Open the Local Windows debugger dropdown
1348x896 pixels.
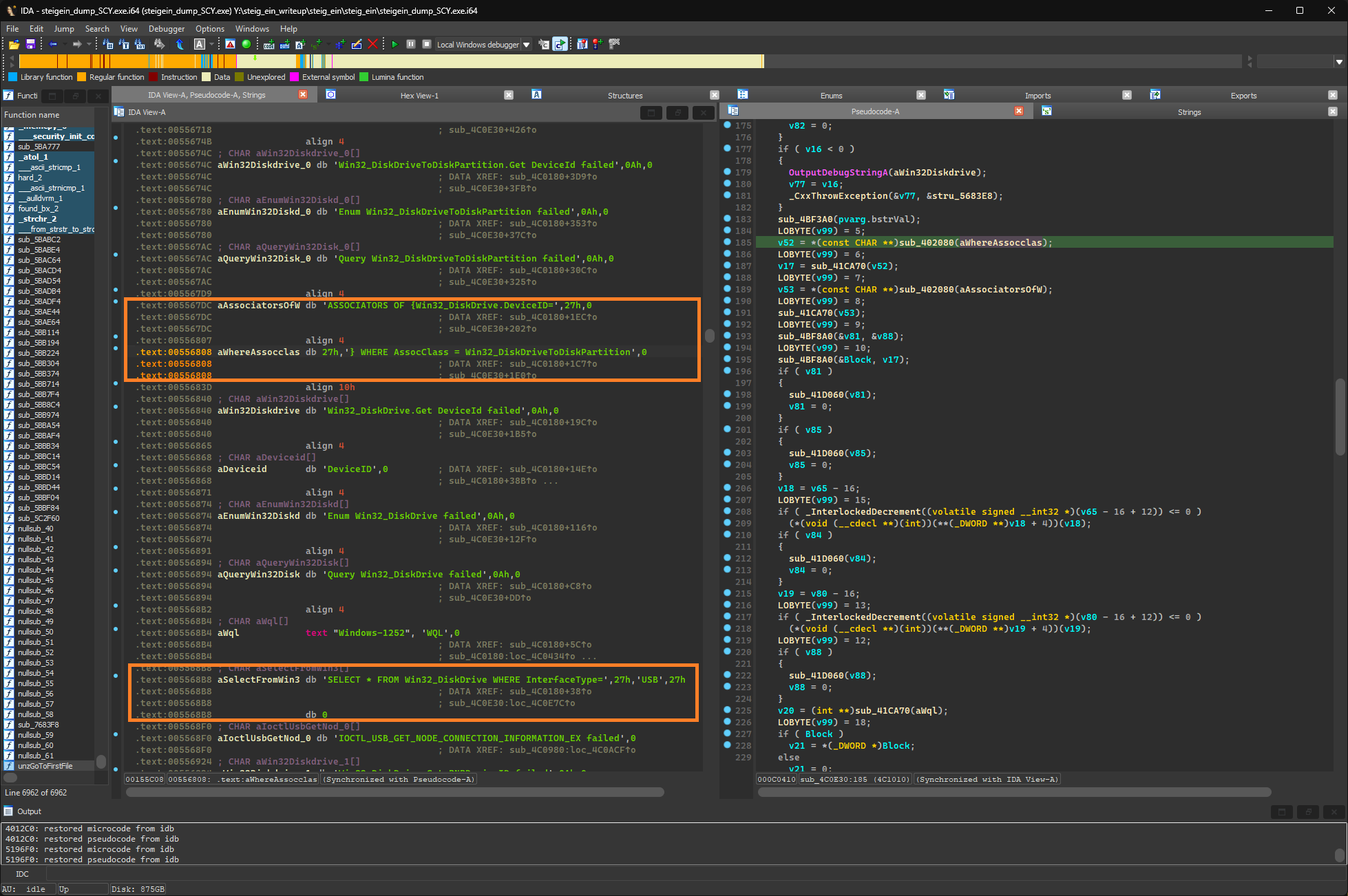coord(527,45)
